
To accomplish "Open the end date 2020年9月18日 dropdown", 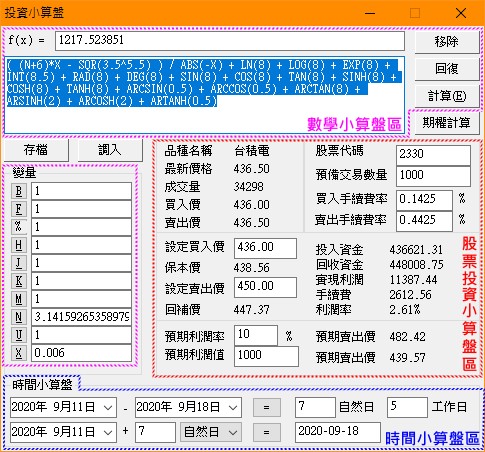I will 233,407.
